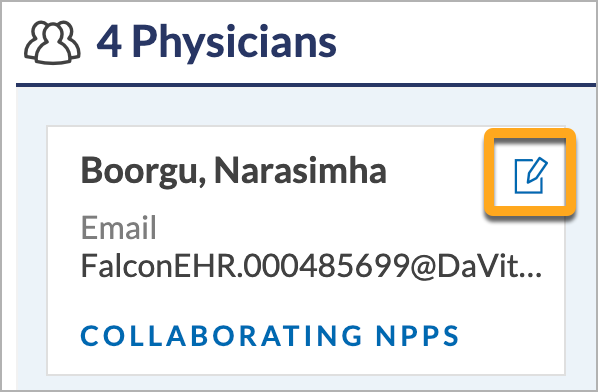Click the 'NPPS' word in blue link
598x392 pixels.
[x=418, y=336]
